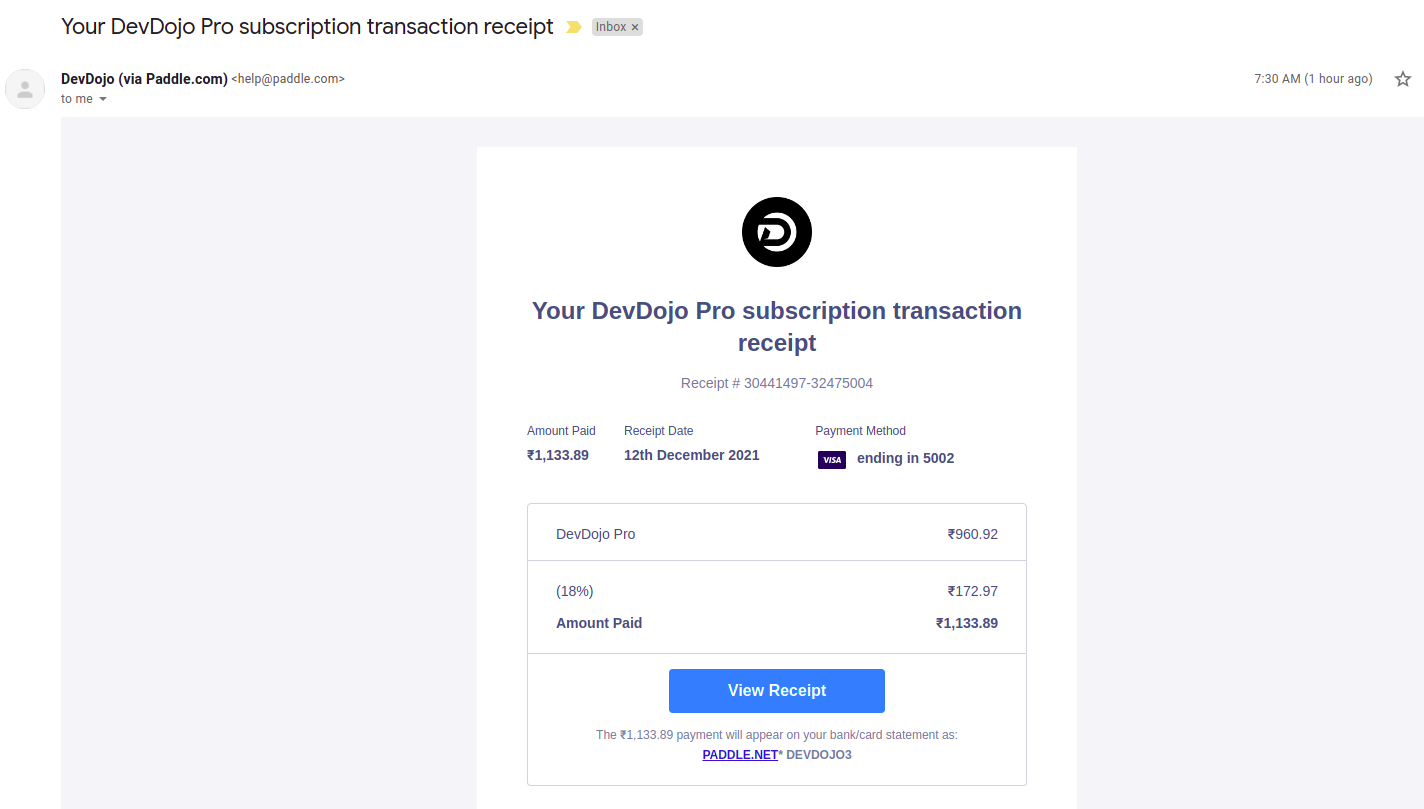The height and width of the screenshot is (809, 1424).
Task: Click the bold Amount Paid total ₹1,133.89
Action: [967, 623]
